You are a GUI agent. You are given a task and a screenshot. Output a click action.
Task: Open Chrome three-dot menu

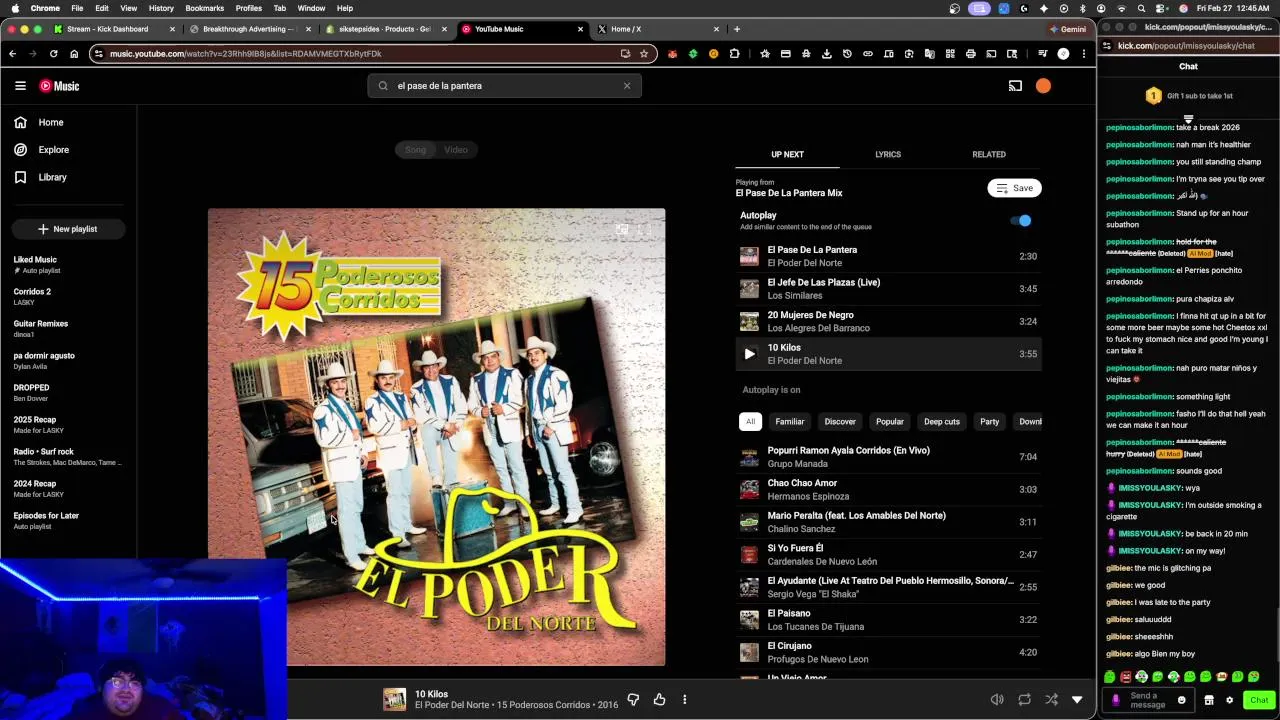pyautogui.click(x=1084, y=54)
